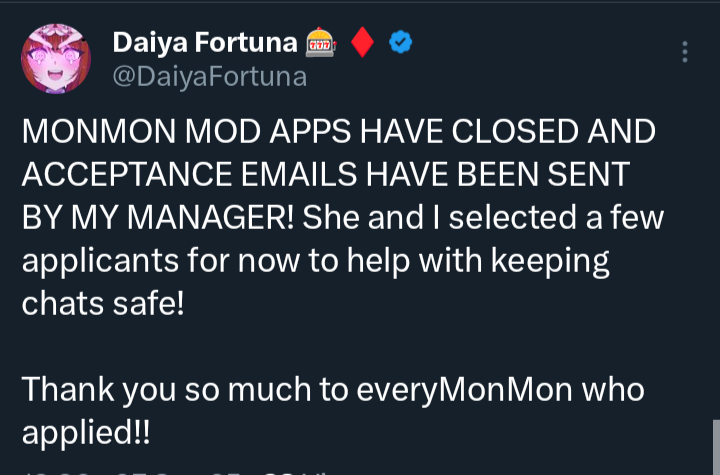Click the Daiya Fortuna display name

(x=205, y=43)
